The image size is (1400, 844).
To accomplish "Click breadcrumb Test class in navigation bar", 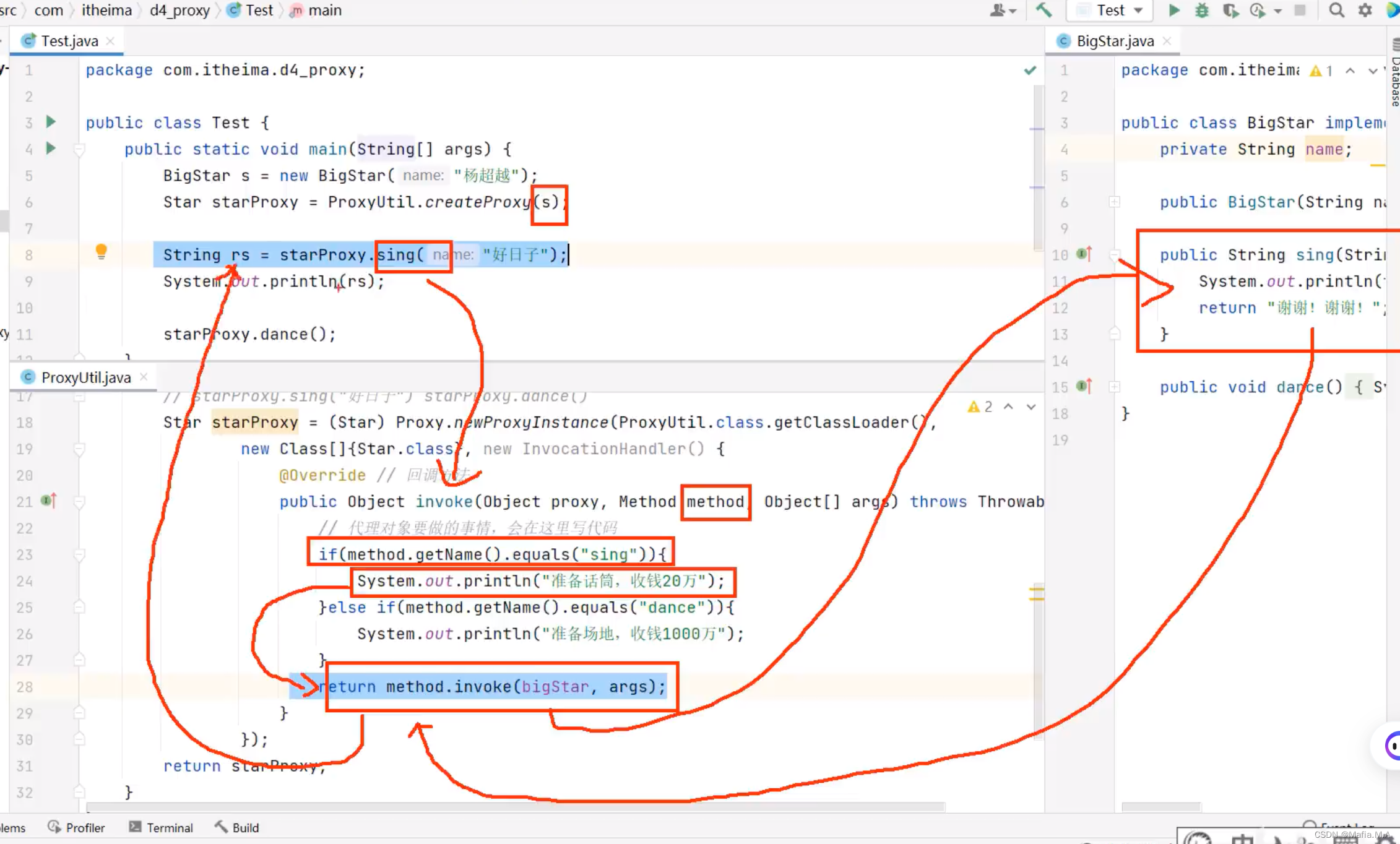I will coord(250,11).
